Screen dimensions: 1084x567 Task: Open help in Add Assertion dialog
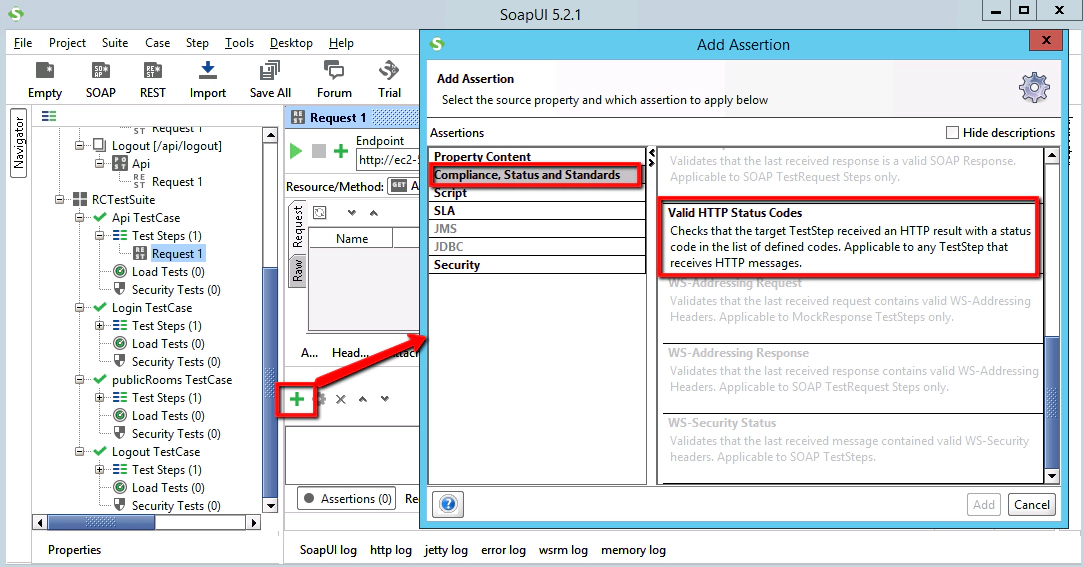pos(448,504)
